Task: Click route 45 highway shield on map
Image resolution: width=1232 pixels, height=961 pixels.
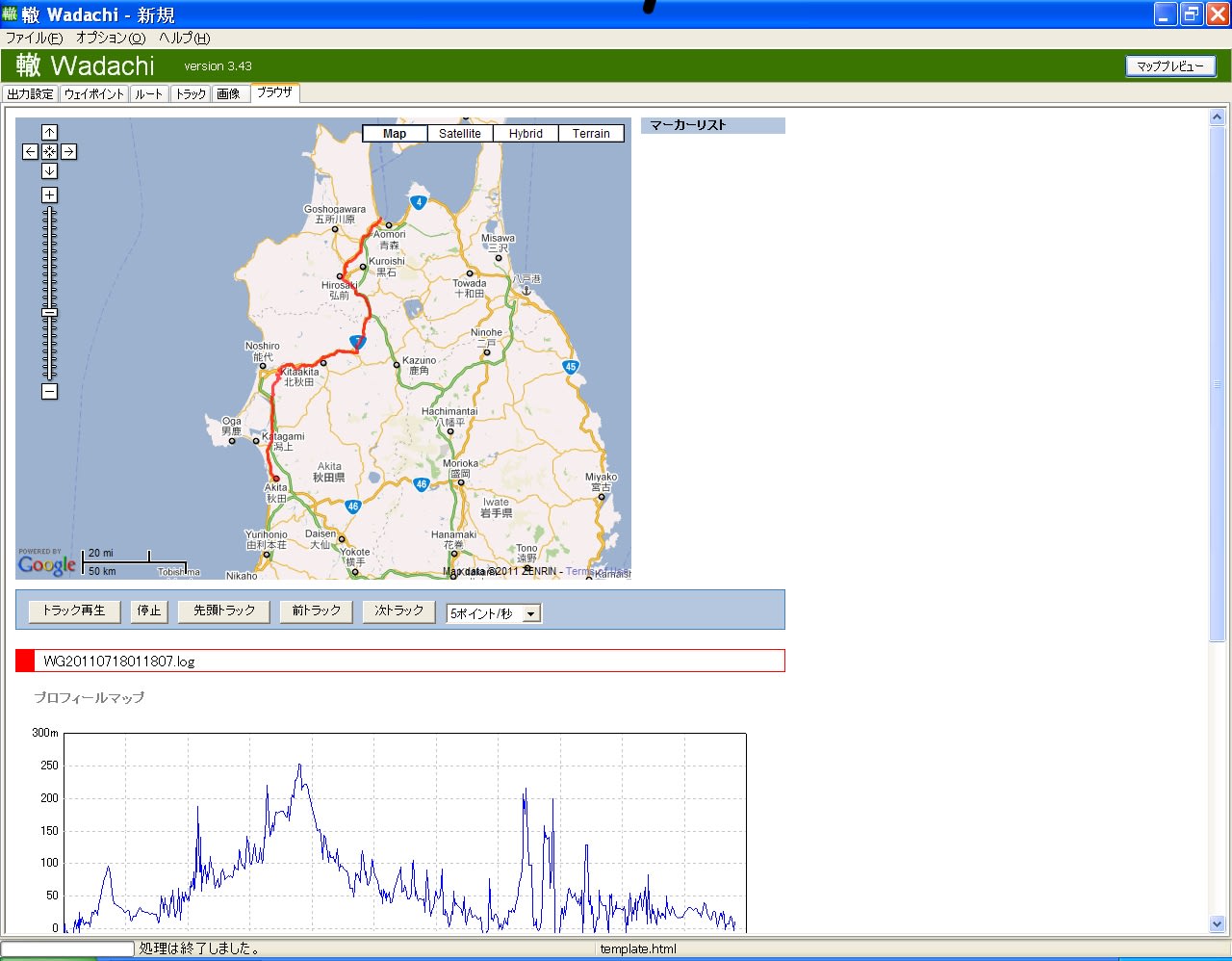Action: tap(571, 366)
